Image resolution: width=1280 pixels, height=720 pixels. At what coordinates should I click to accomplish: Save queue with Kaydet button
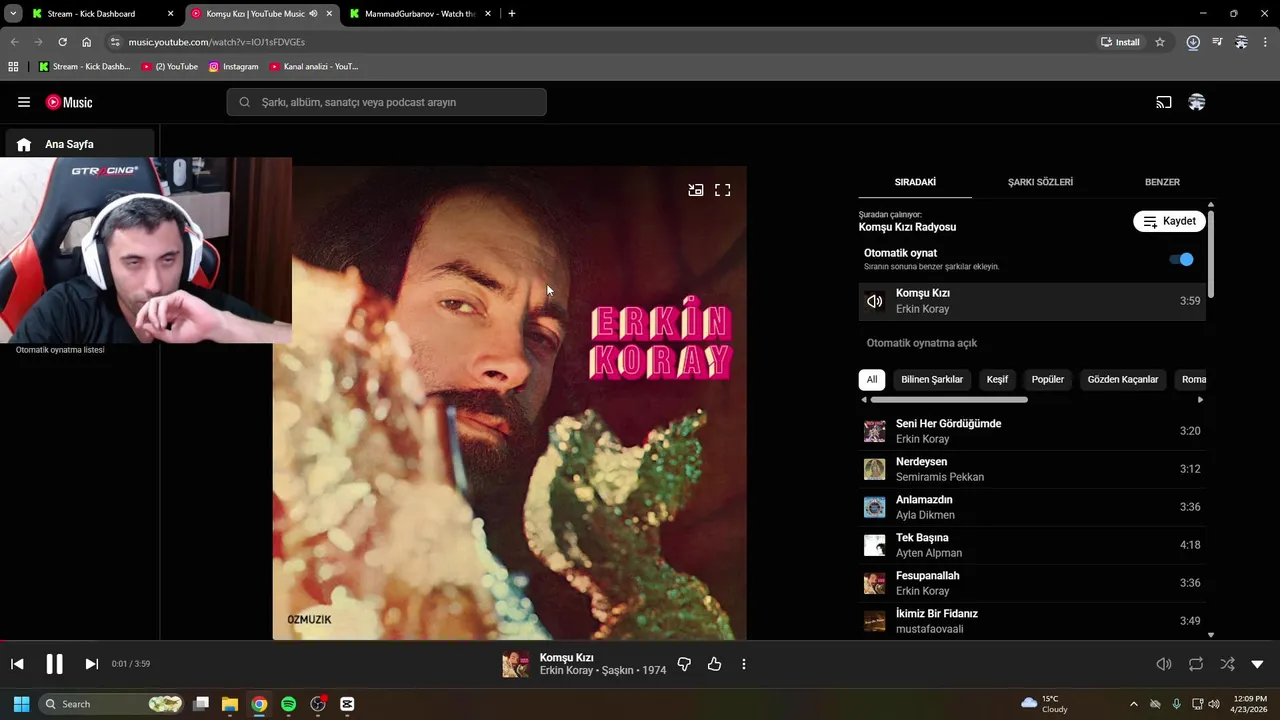point(1169,221)
